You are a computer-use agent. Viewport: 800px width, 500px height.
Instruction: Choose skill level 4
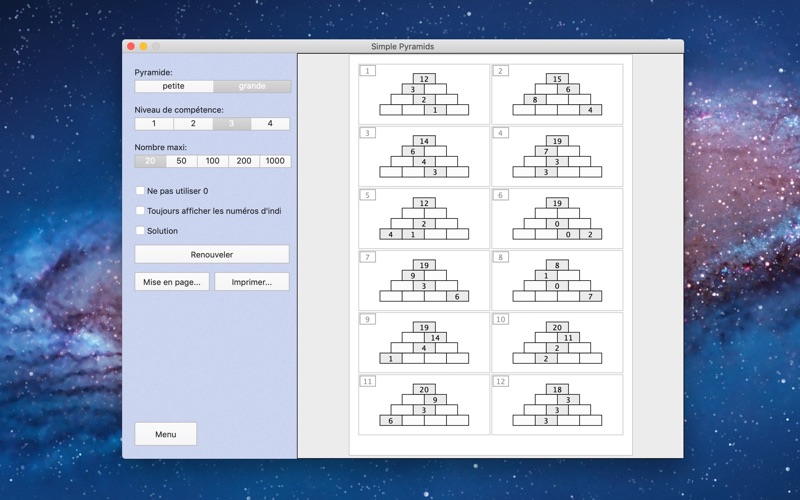click(x=270, y=124)
